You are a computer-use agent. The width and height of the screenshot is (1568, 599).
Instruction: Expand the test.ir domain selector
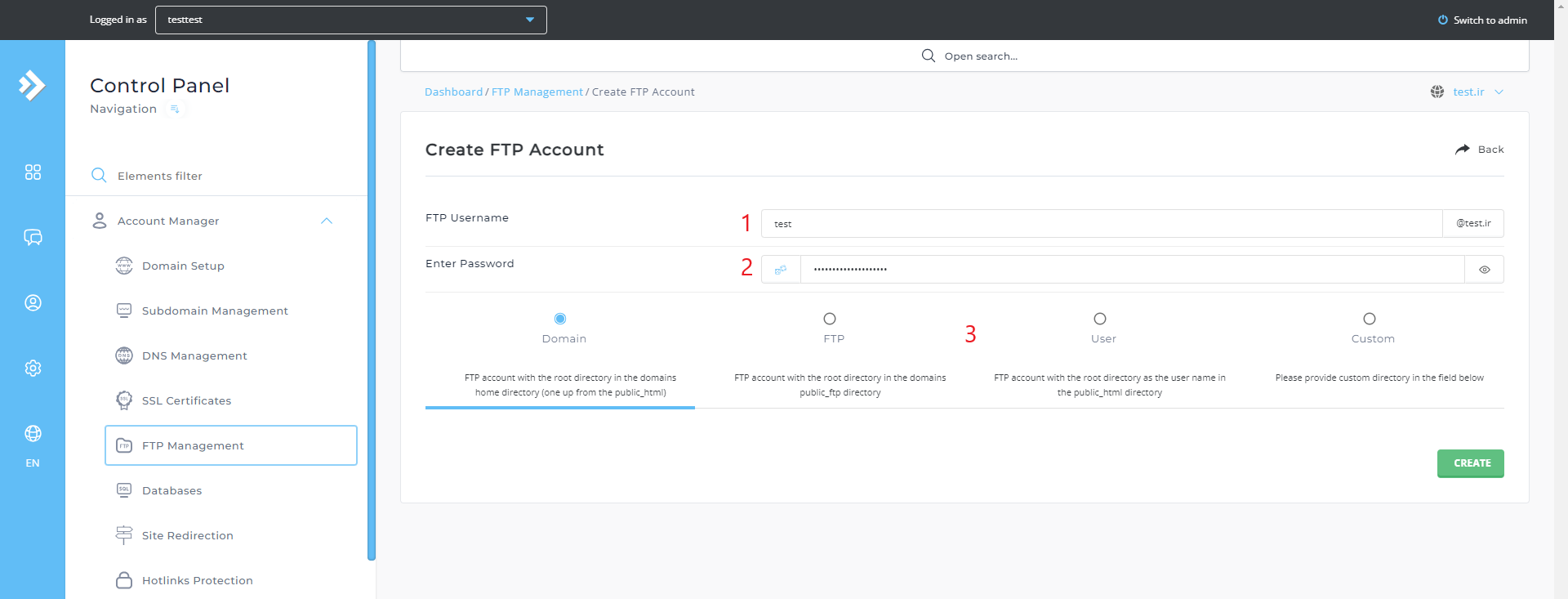pyautogui.click(x=1477, y=92)
